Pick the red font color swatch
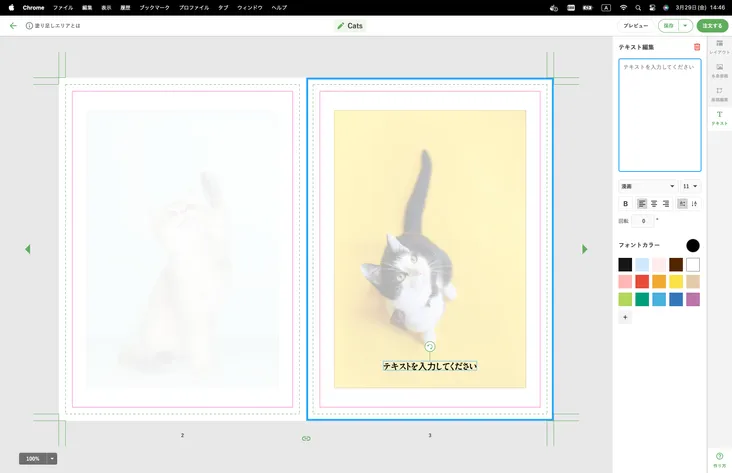This screenshot has height=473, width=732. click(642, 282)
